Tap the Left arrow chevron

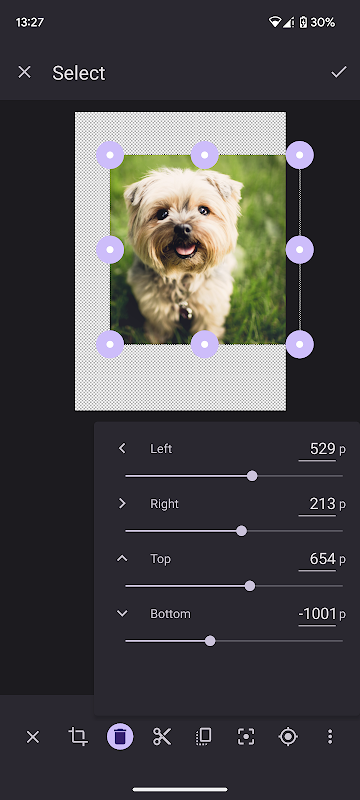[122, 448]
